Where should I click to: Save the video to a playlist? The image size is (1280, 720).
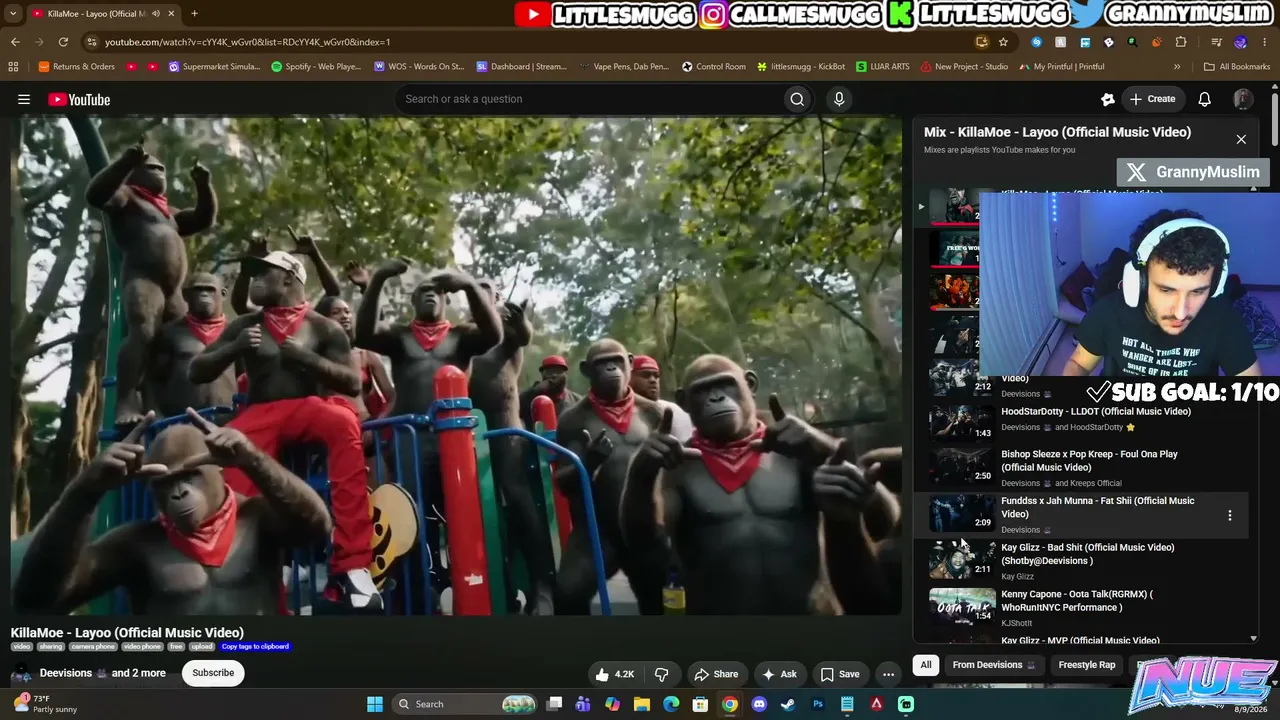pos(840,674)
